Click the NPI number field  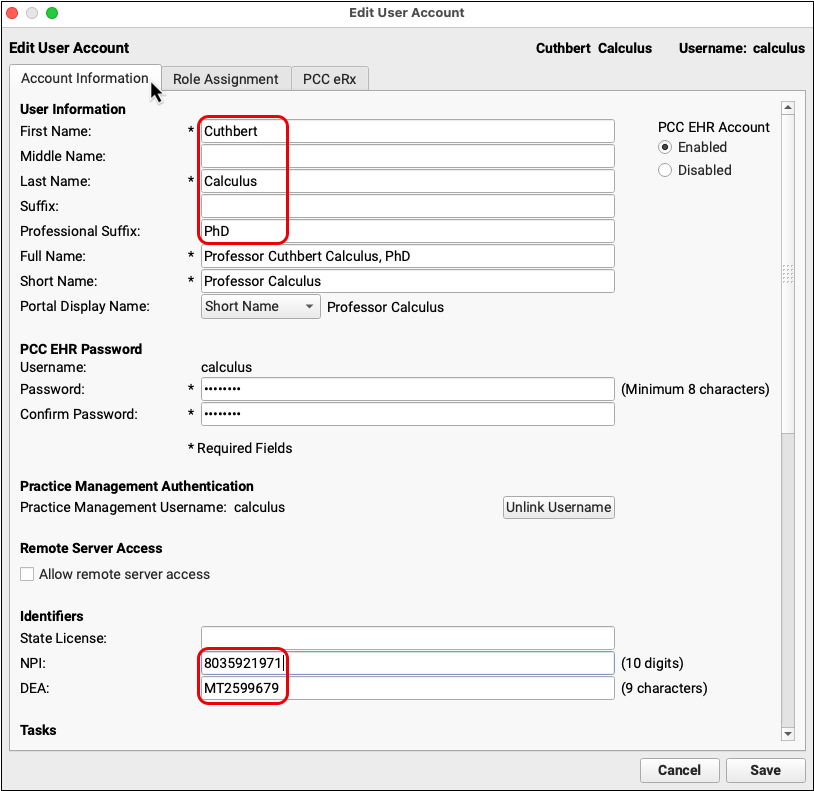[x=407, y=663]
